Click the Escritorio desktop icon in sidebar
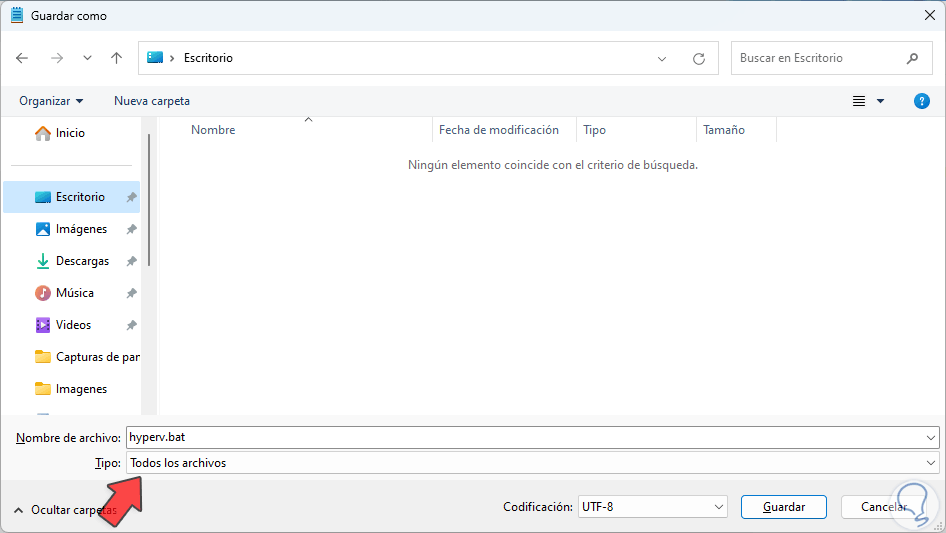Screen dimensions: 946x533 43,197
